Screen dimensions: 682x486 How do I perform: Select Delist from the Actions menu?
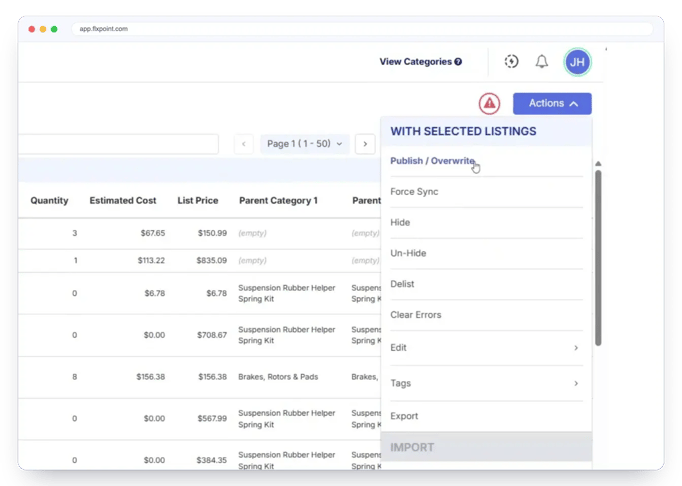402,284
